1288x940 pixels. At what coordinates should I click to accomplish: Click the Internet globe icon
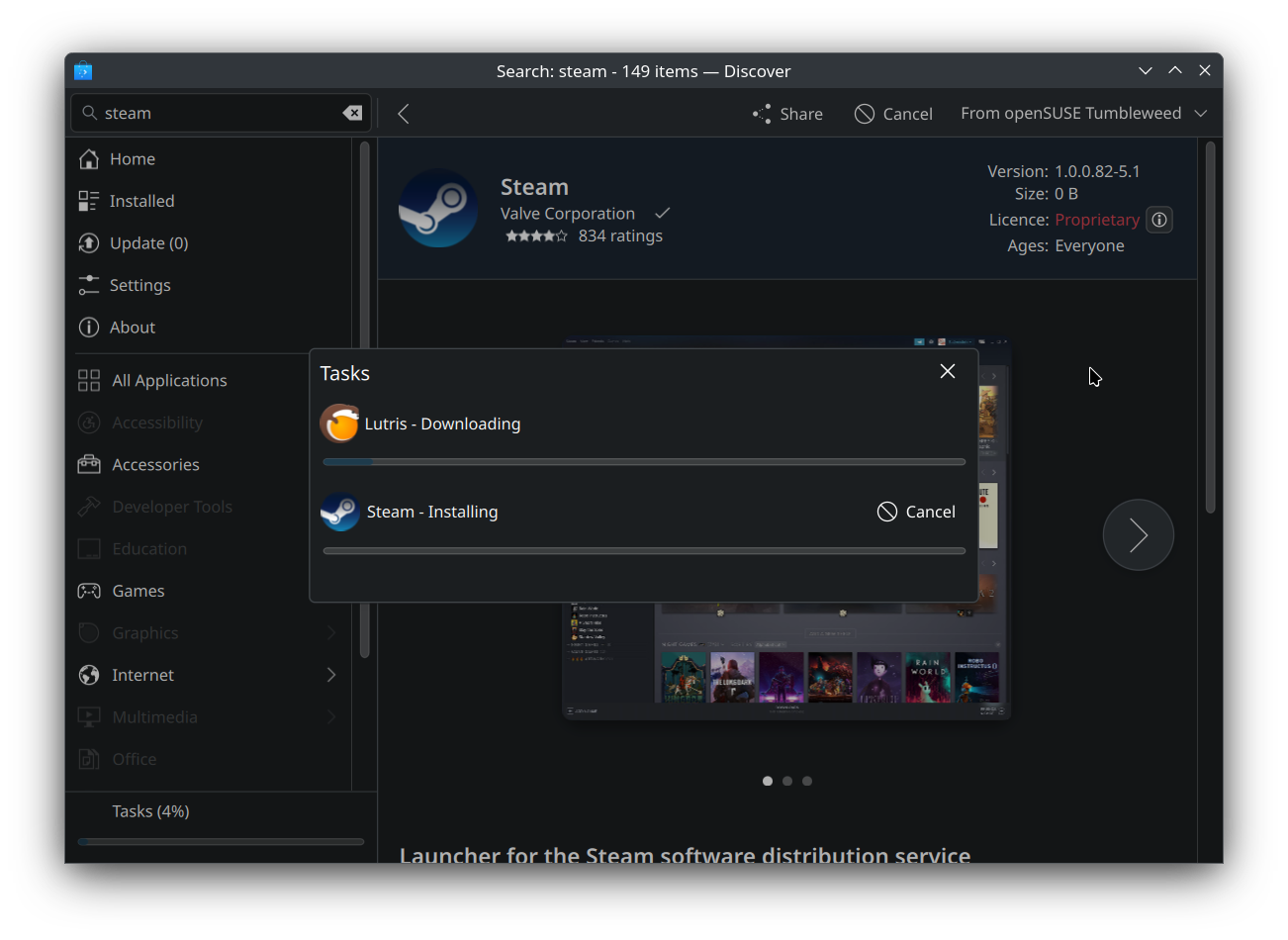[89, 675]
